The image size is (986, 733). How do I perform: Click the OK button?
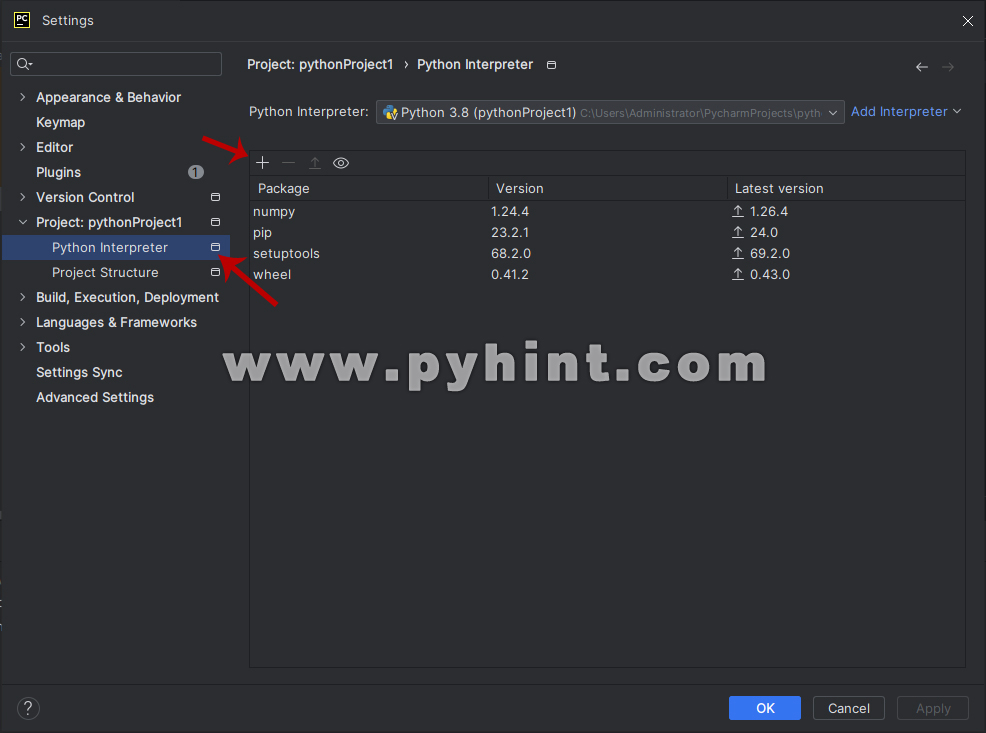click(x=765, y=708)
